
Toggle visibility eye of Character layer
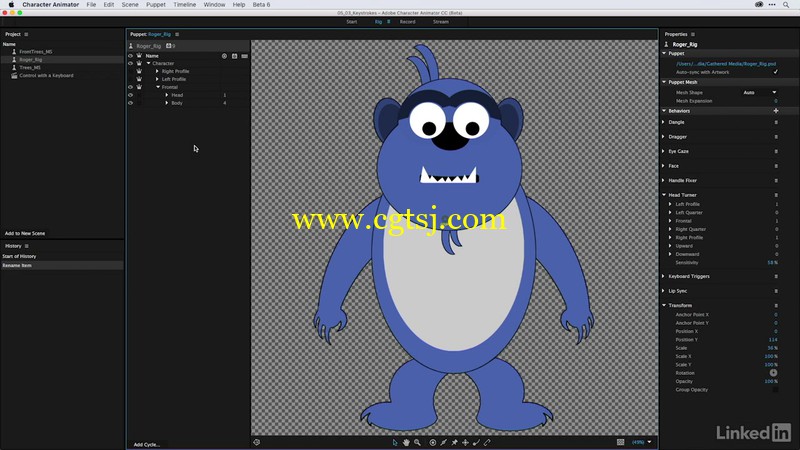(130, 63)
